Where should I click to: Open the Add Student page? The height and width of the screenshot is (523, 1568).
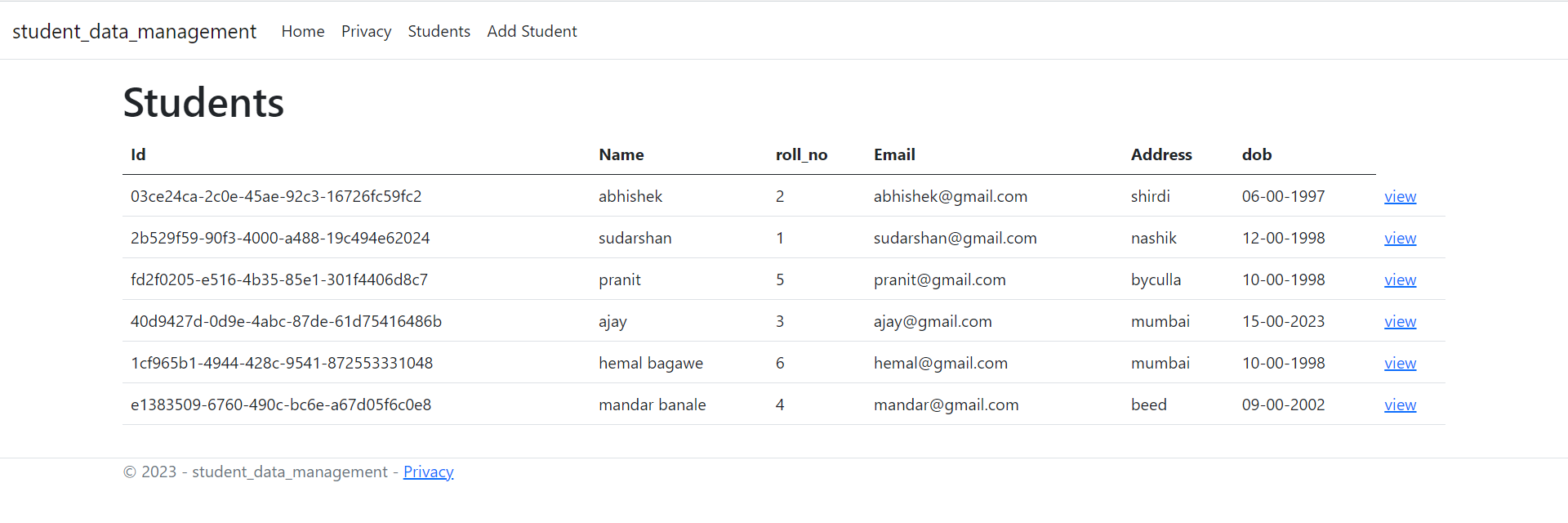532,31
